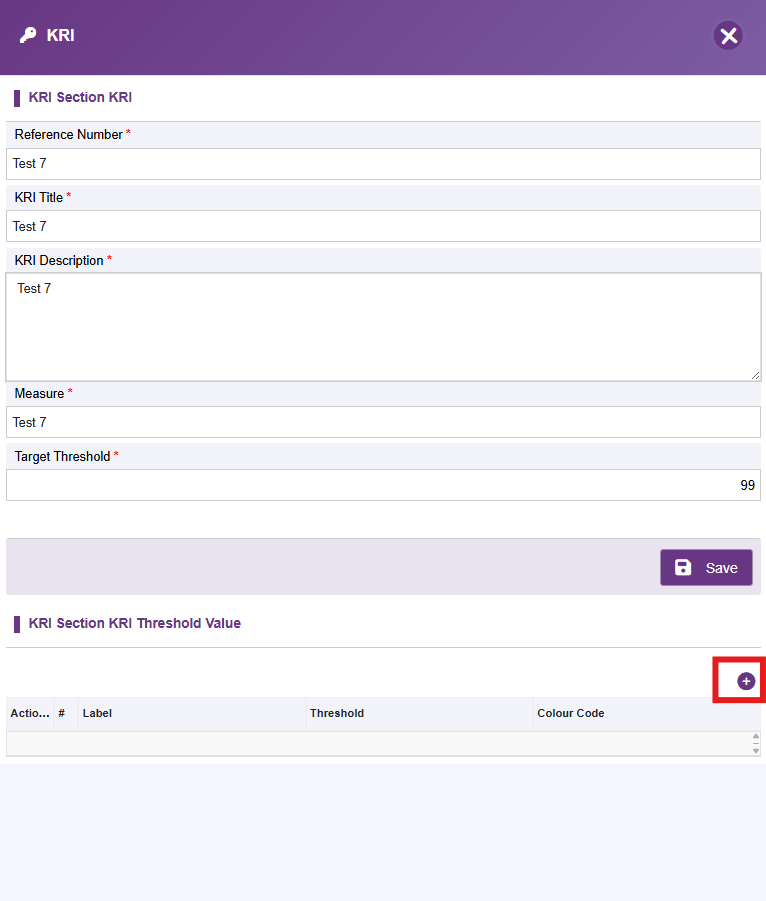The height and width of the screenshot is (901, 766).
Task: Click the description resize grip handle
Action: [755, 375]
